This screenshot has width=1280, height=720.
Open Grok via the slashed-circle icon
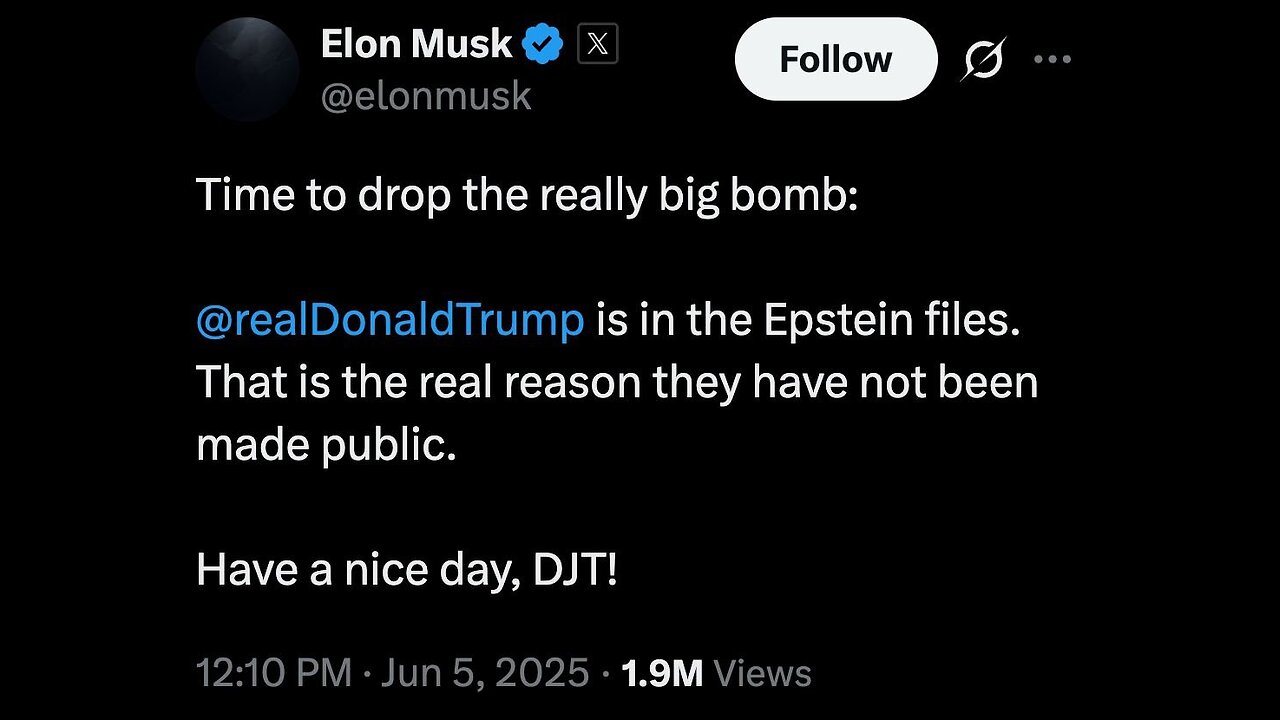(982, 61)
